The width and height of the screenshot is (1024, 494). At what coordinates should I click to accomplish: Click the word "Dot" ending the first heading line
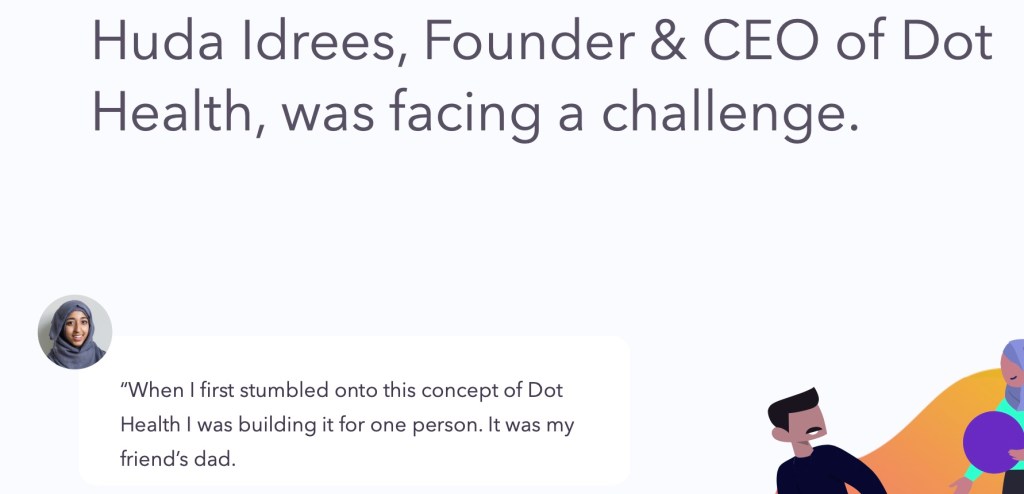[947, 42]
